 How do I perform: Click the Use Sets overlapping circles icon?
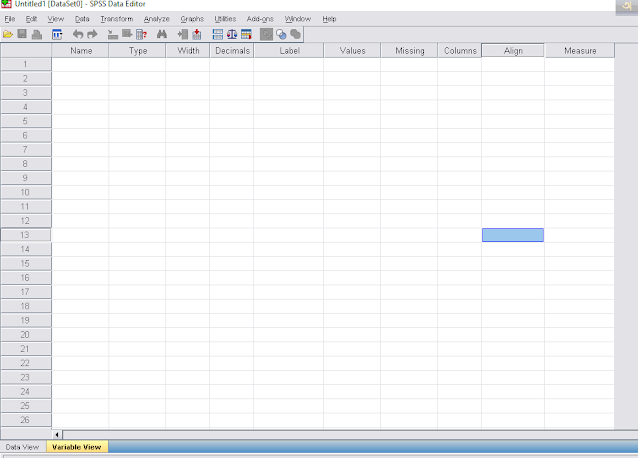(x=281, y=35)
